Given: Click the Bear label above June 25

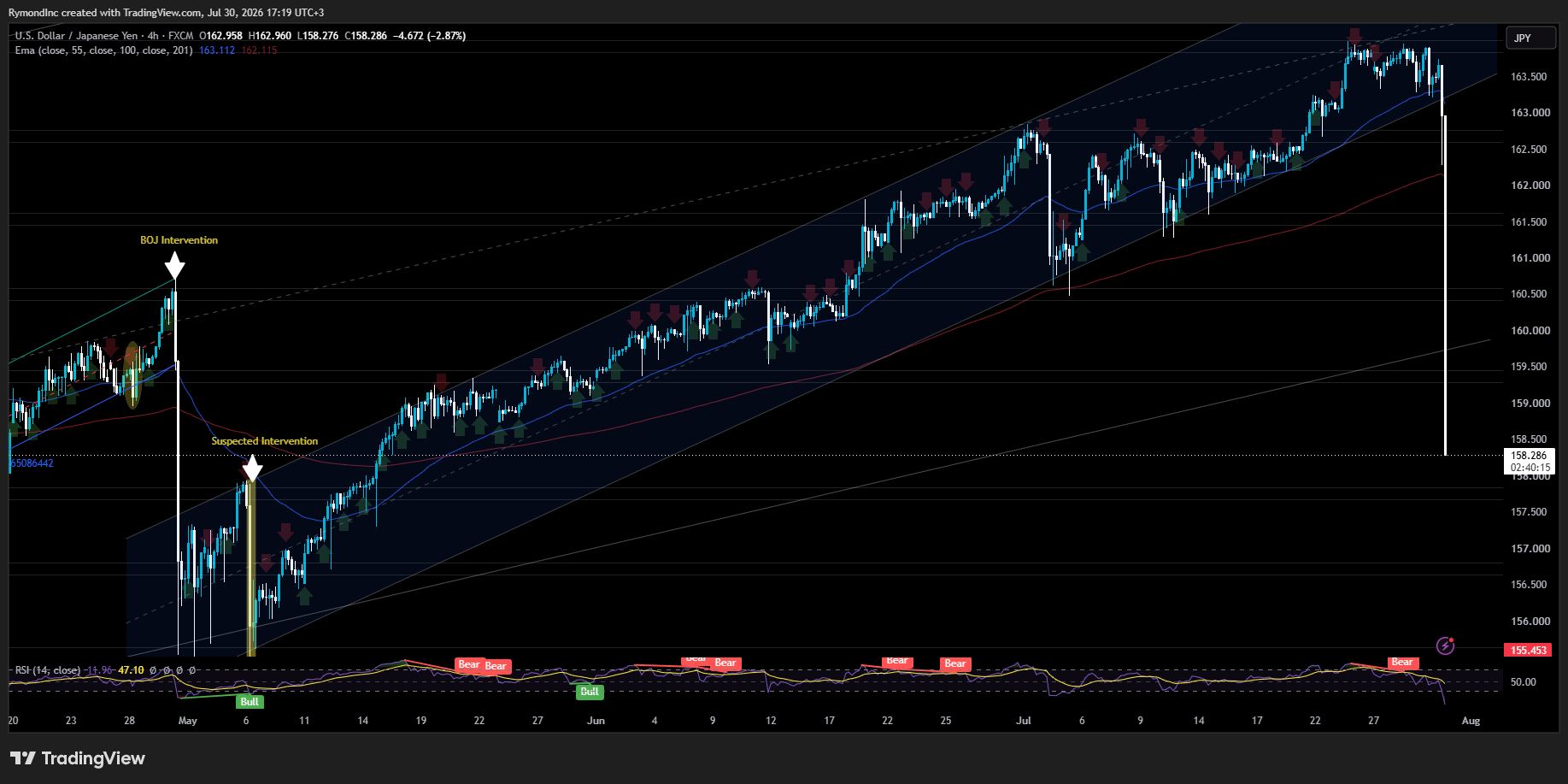Looking at the screenshot, I should coord(955,663).
